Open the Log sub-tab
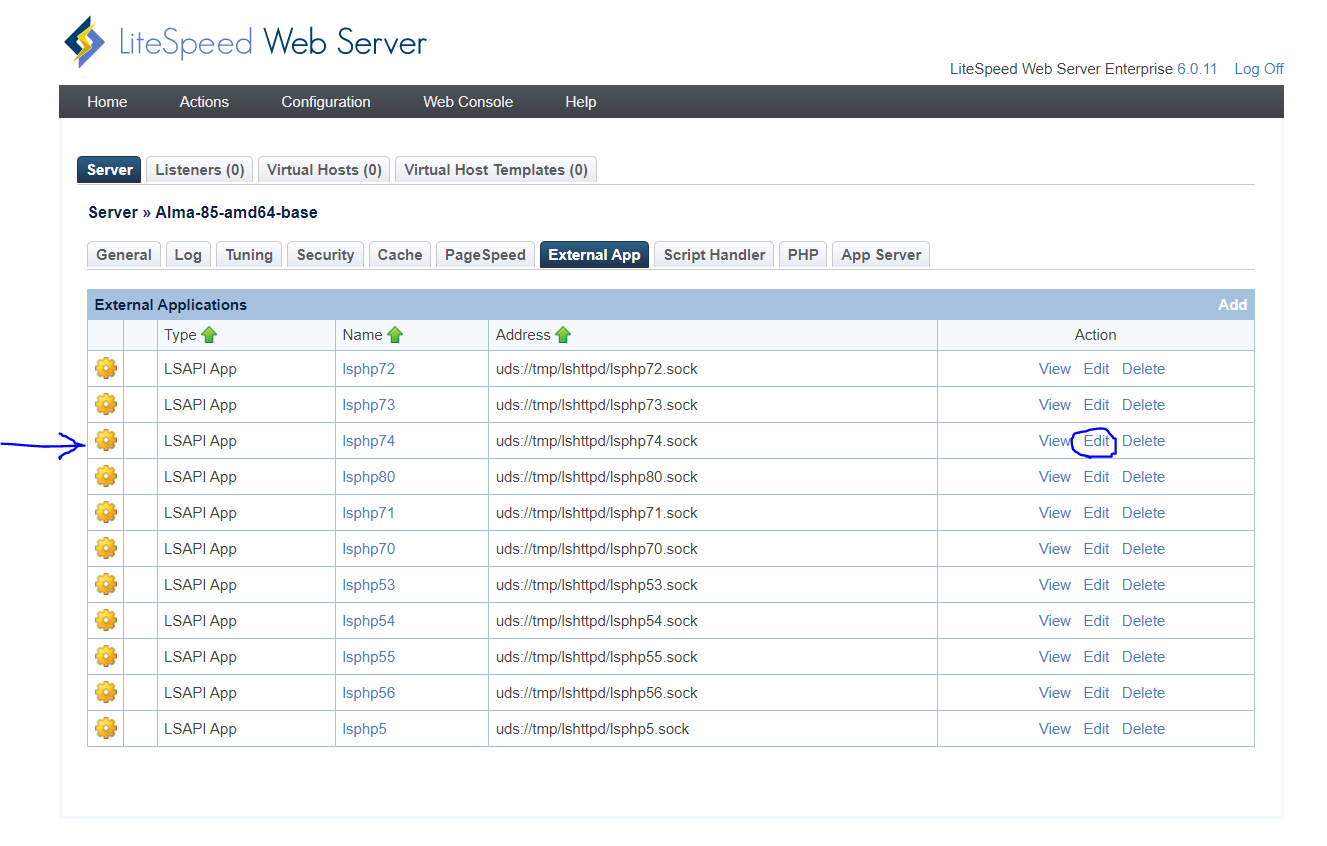The width and height of the screenshot is (1327, 846). tap(188, 255)
